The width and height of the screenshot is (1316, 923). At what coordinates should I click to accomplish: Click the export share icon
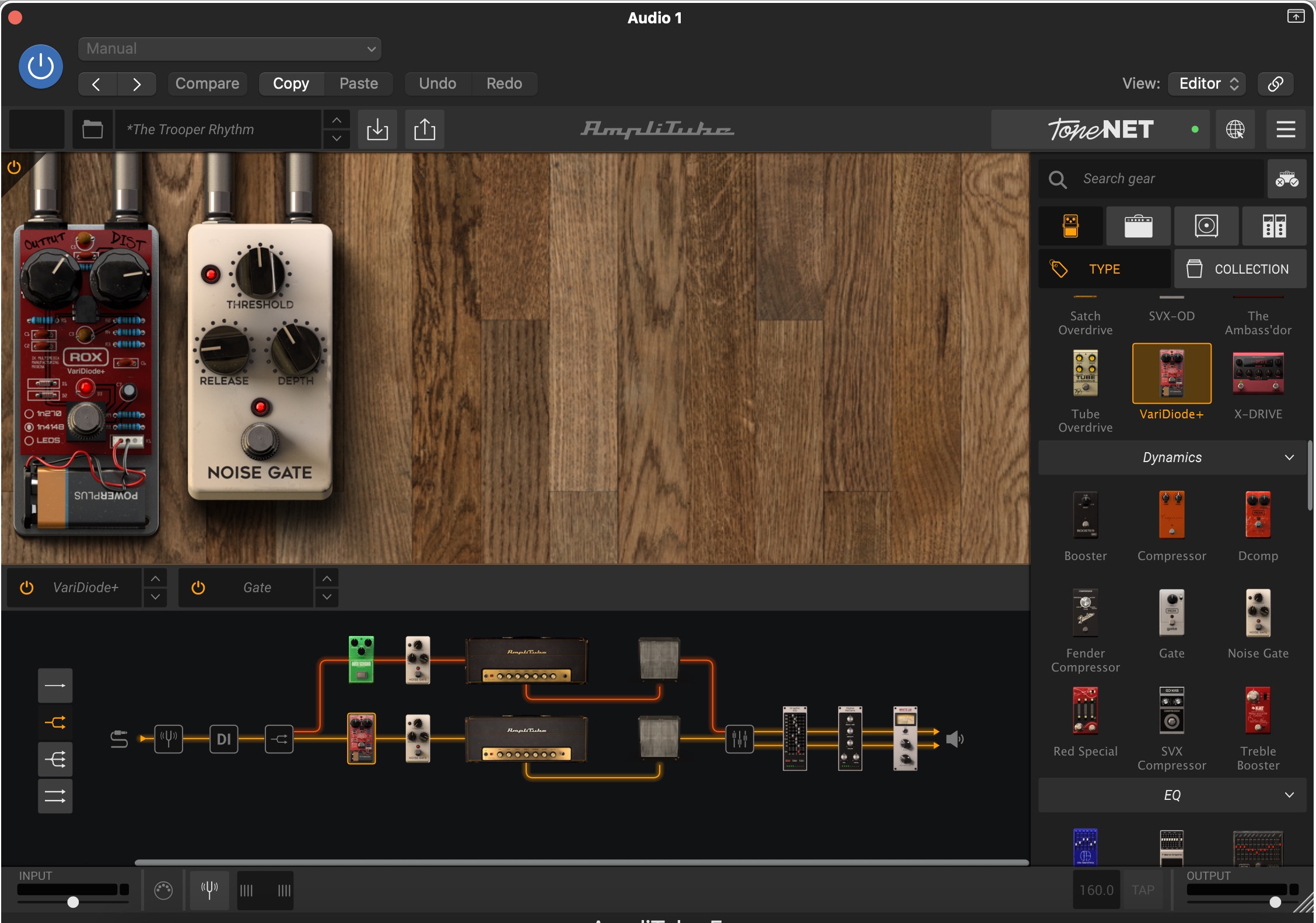(425, 129)
